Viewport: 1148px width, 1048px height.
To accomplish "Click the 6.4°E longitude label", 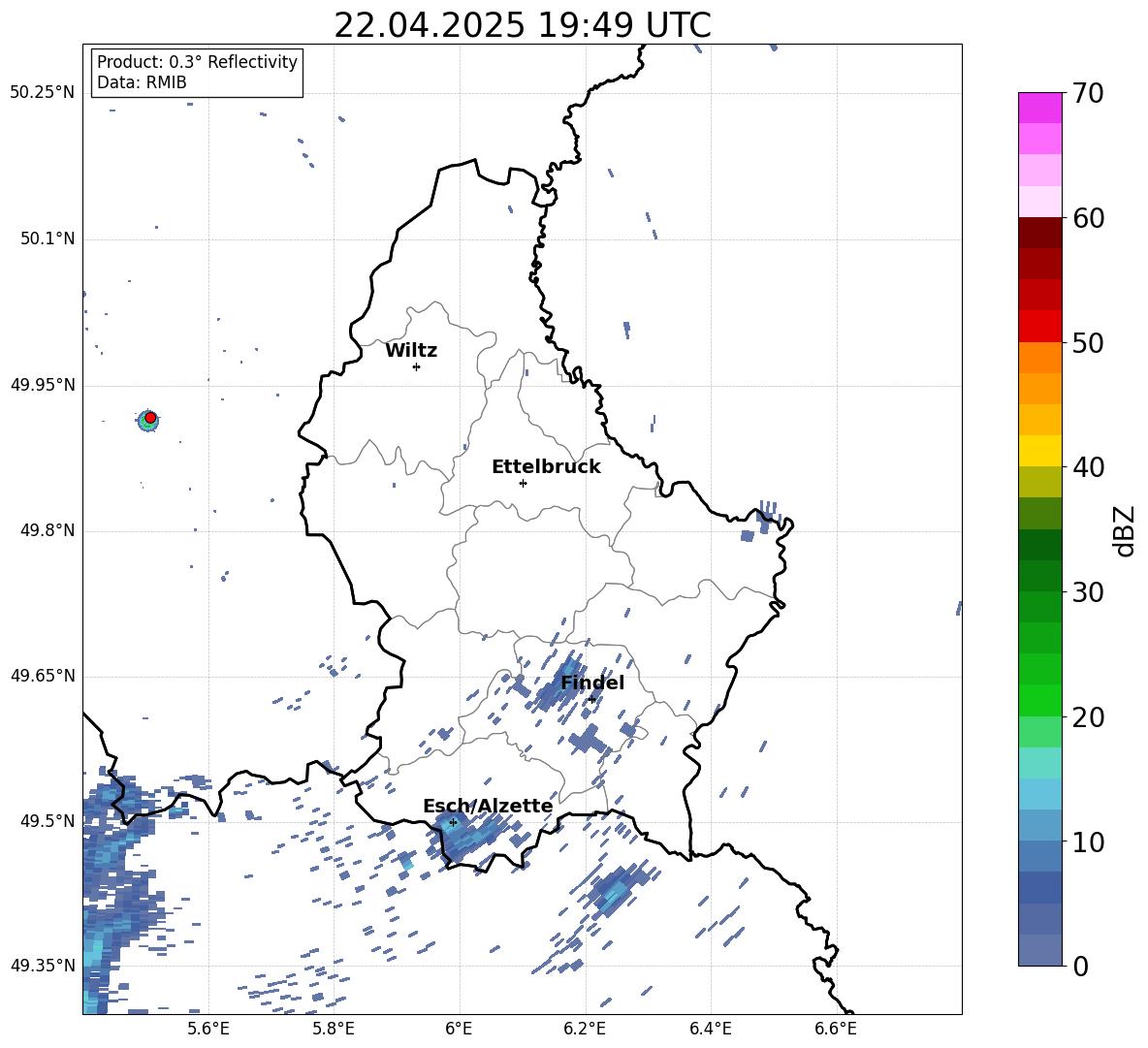I will pos(710,1029).
